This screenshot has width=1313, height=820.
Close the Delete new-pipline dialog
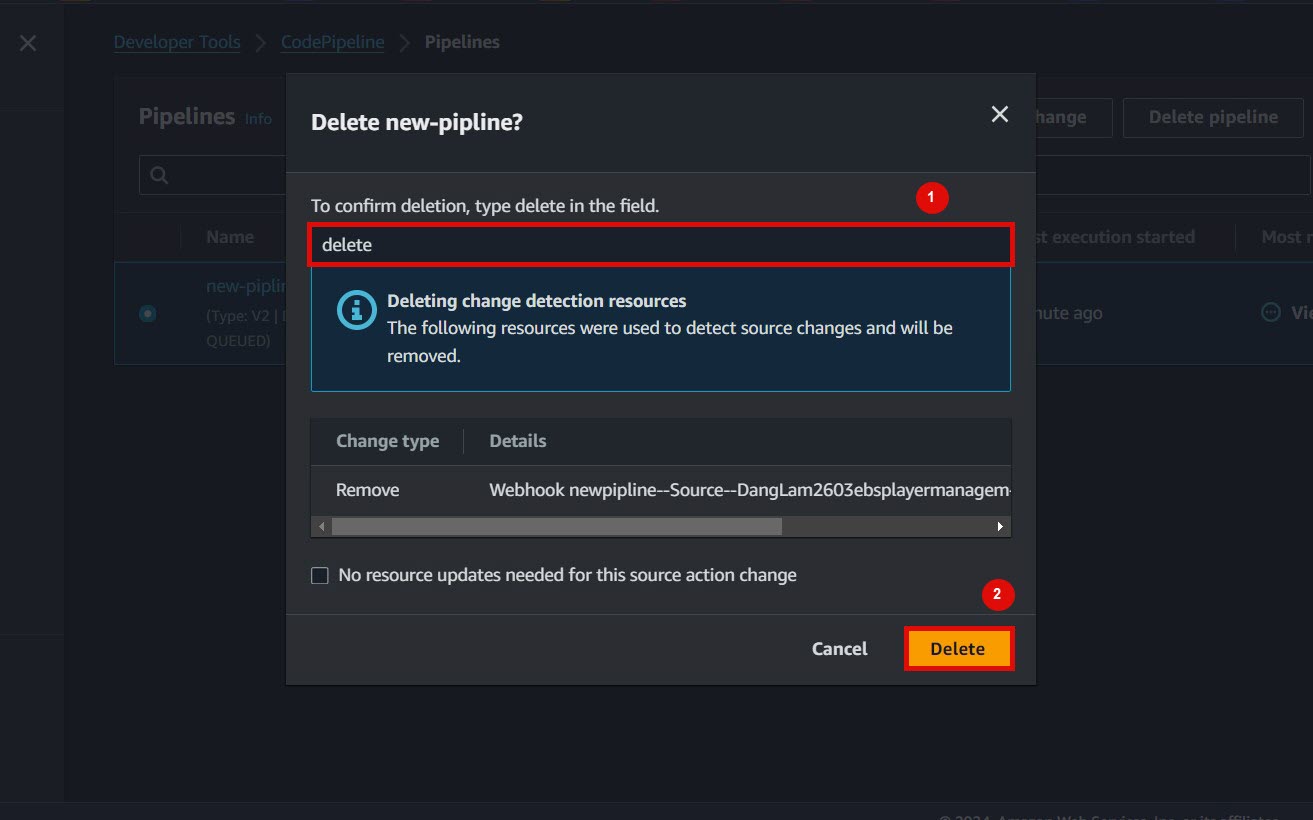[x=999, y=115]
